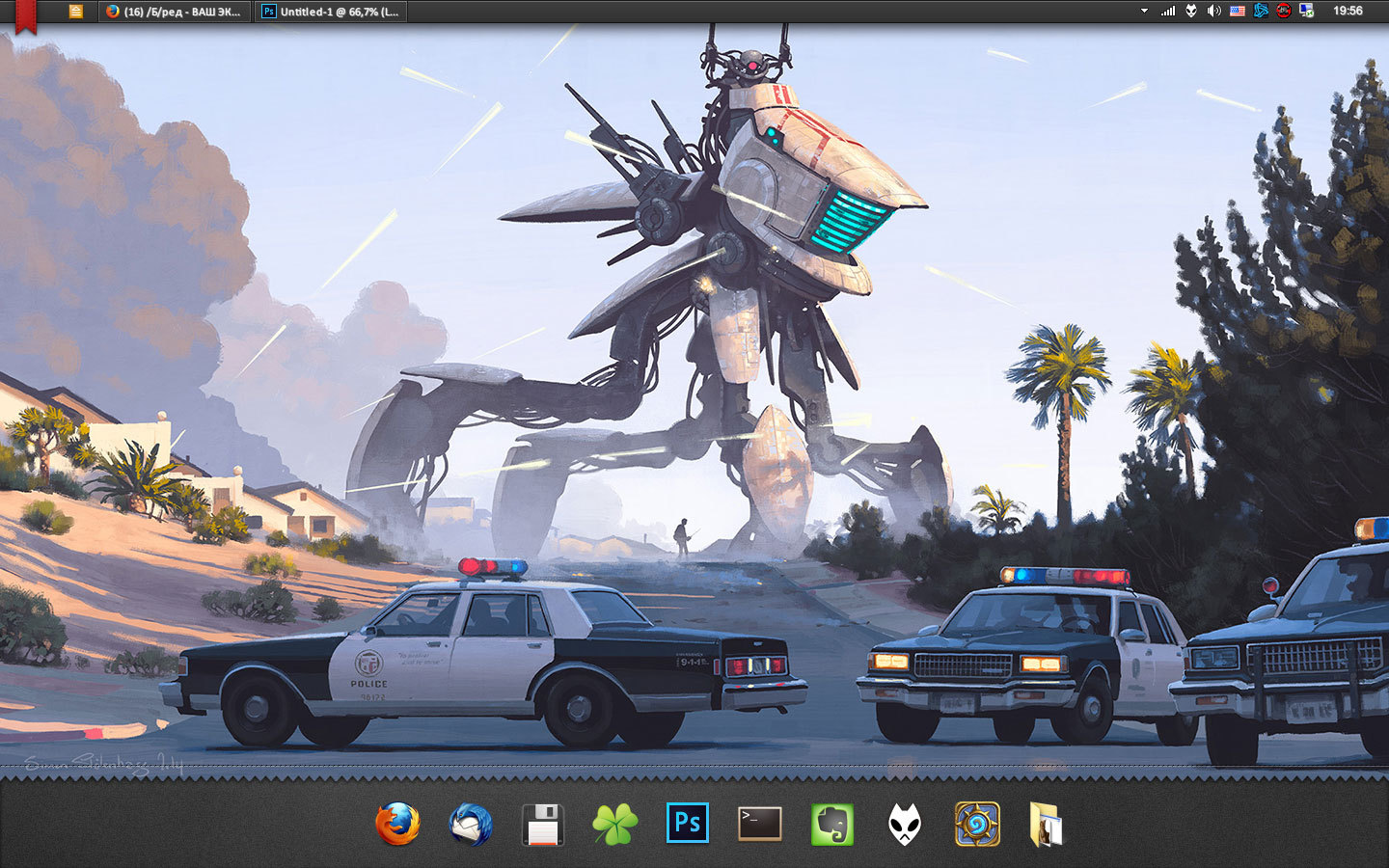Expand hidden system tray icons arrow
The image size is (1389, 868).
[x=1144, y=12]
